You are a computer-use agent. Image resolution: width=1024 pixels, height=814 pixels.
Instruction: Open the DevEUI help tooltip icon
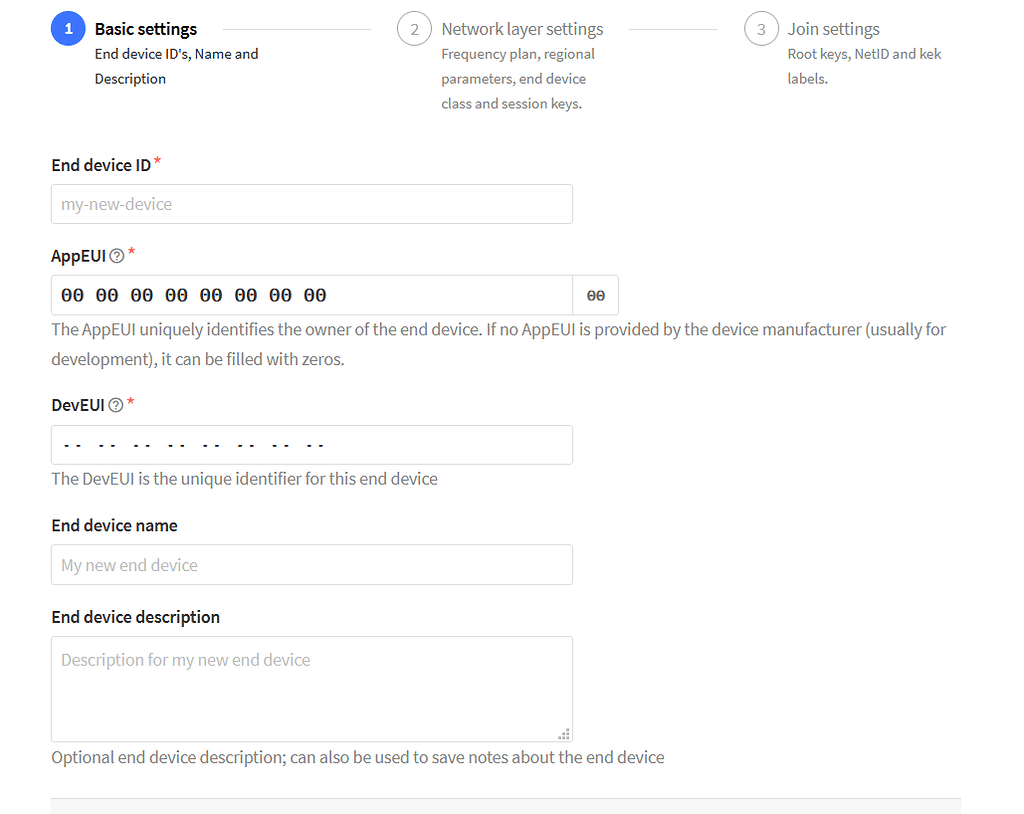[117, 405]
